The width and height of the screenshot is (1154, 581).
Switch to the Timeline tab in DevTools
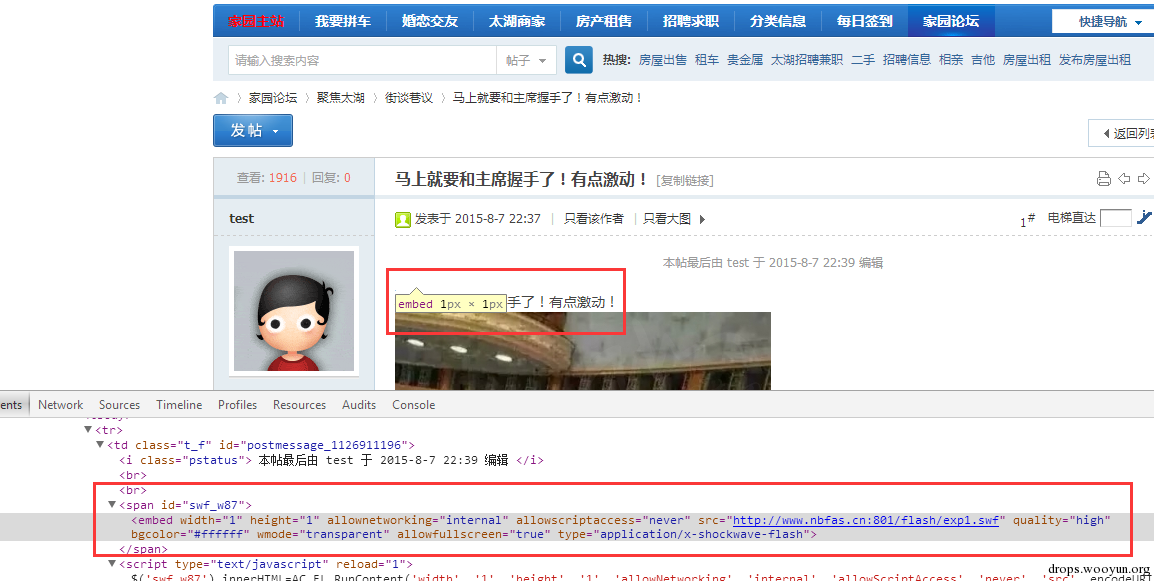pos(179,405)
